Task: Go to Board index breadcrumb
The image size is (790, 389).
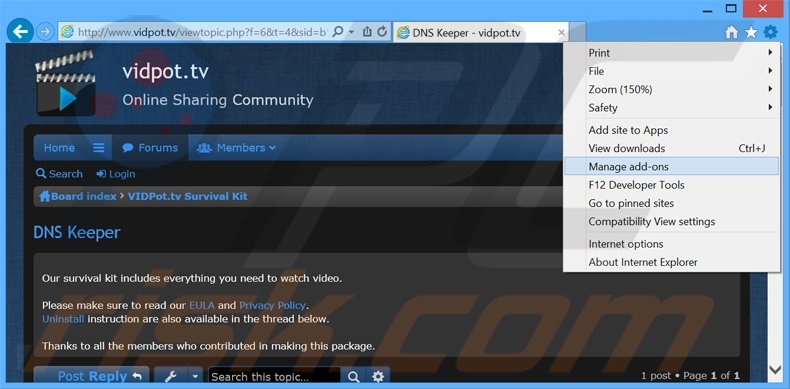Action: pos(78,197)
